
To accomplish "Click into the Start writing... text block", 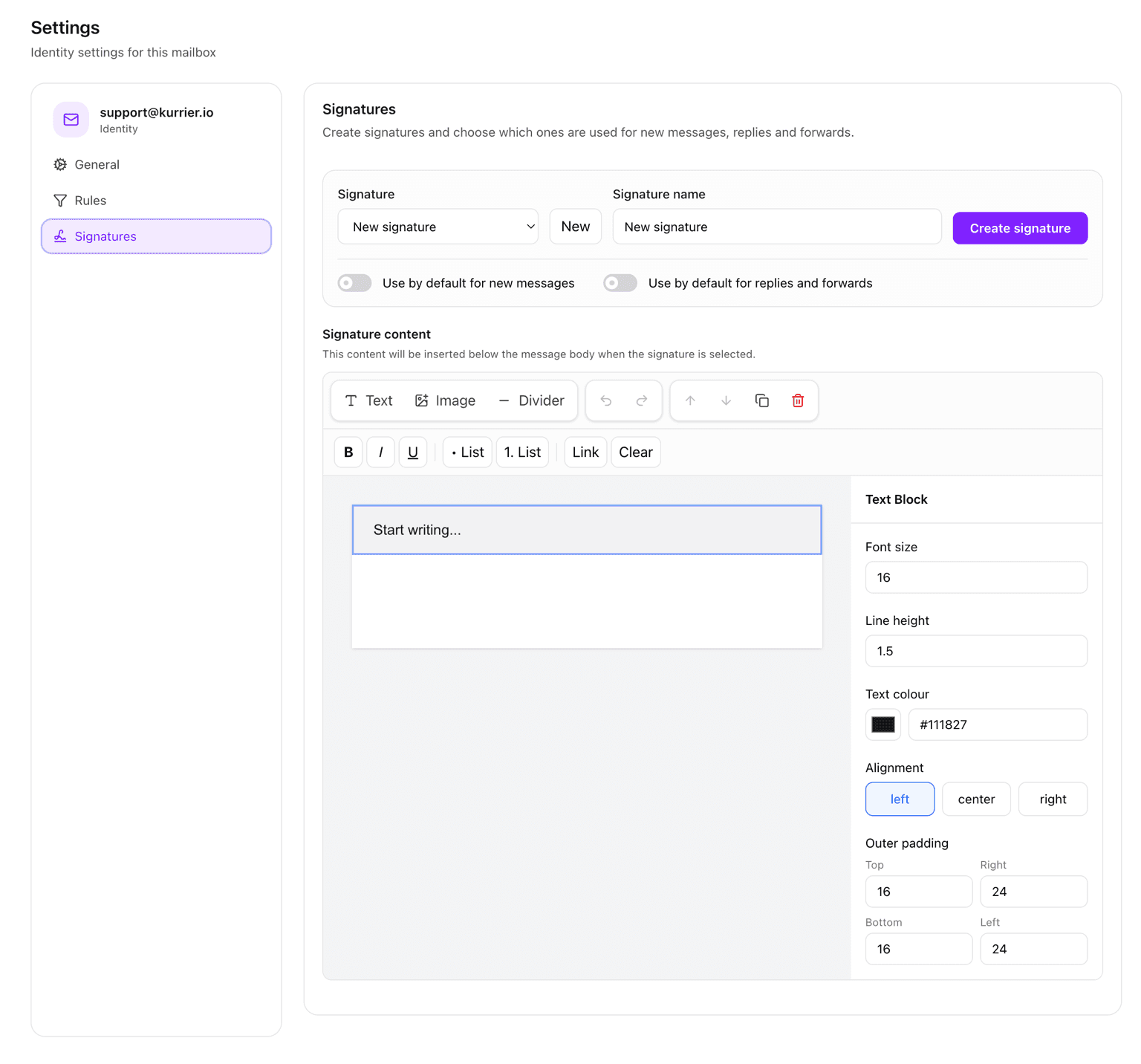I will [587, 530].
